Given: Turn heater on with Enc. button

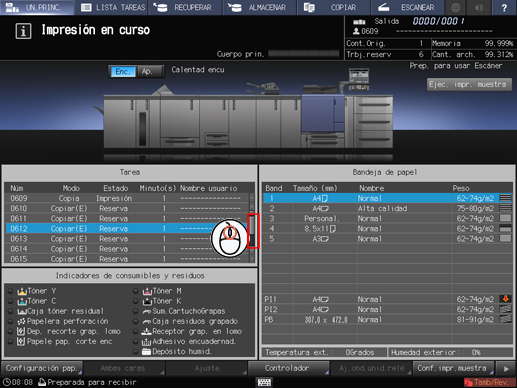Looking at the screenshot, I should (x=123, y=71).
